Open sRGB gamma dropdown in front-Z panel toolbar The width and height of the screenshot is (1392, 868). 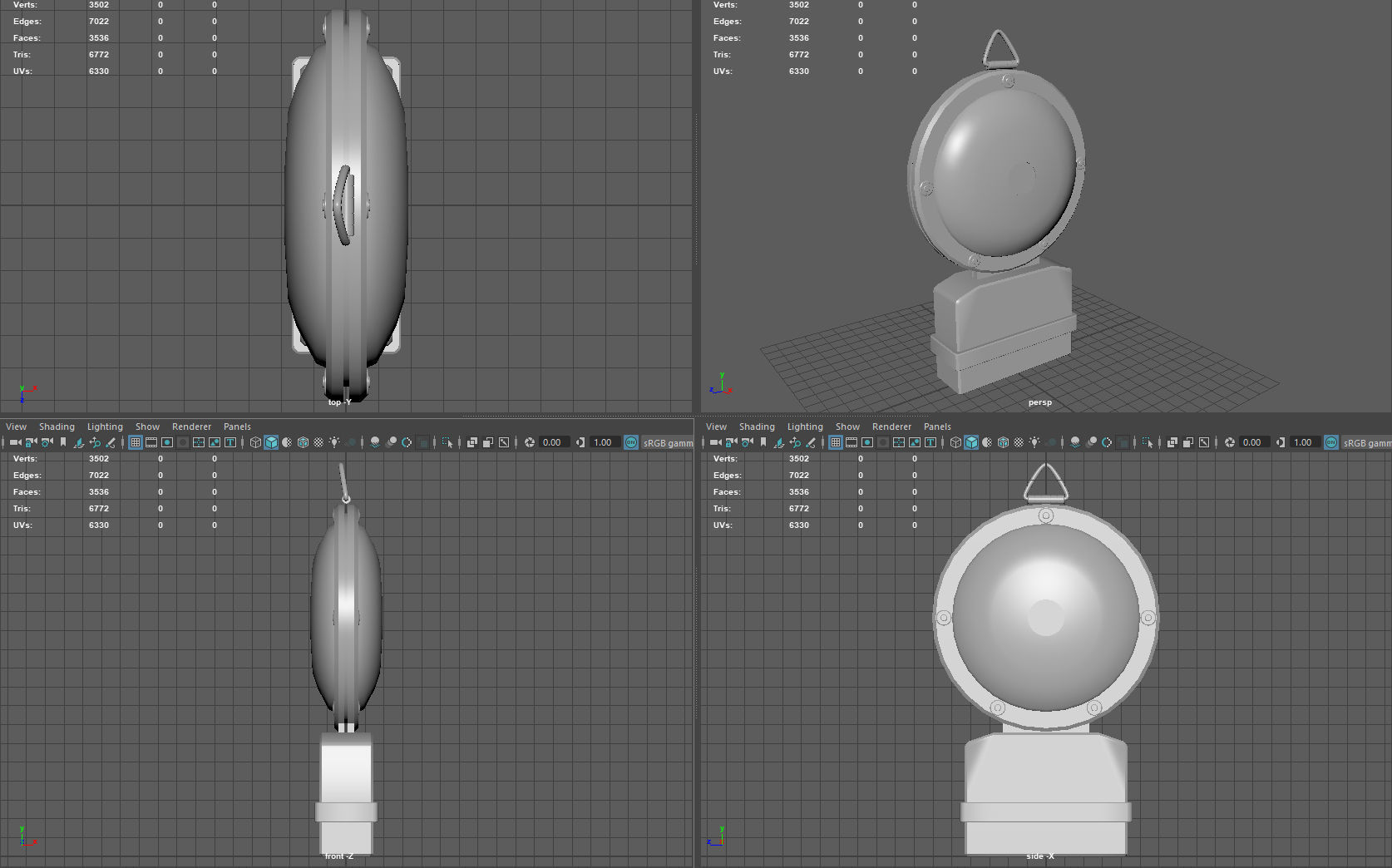click(668, 442)
